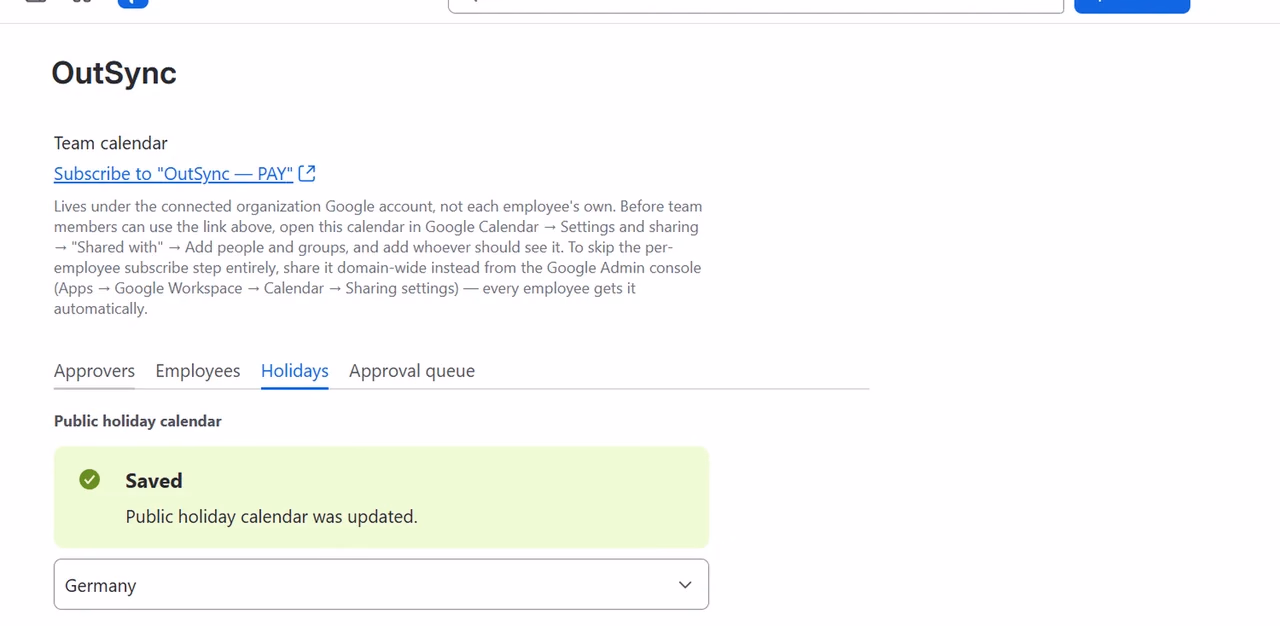
Task: Click the Public holiday calendar label
Action: pyautogui.click(x=138, y=421)
